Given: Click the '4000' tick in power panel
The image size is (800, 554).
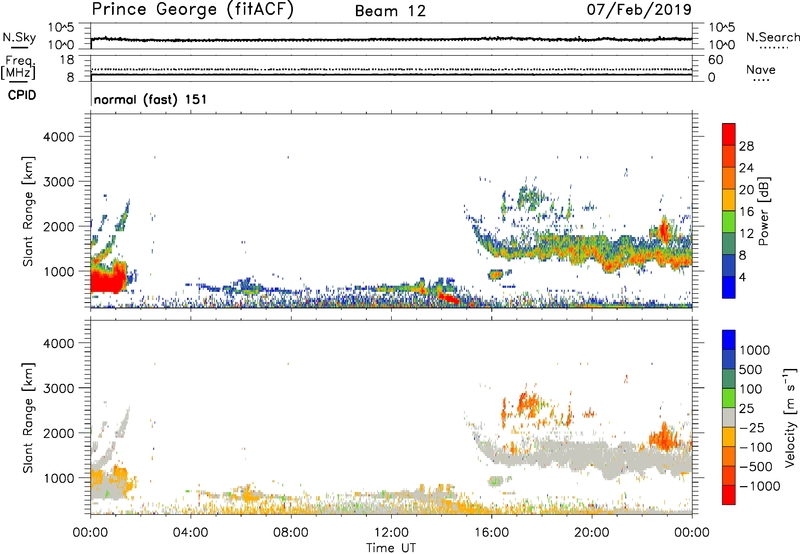Looking at the screenshot, I should point(59,137).
